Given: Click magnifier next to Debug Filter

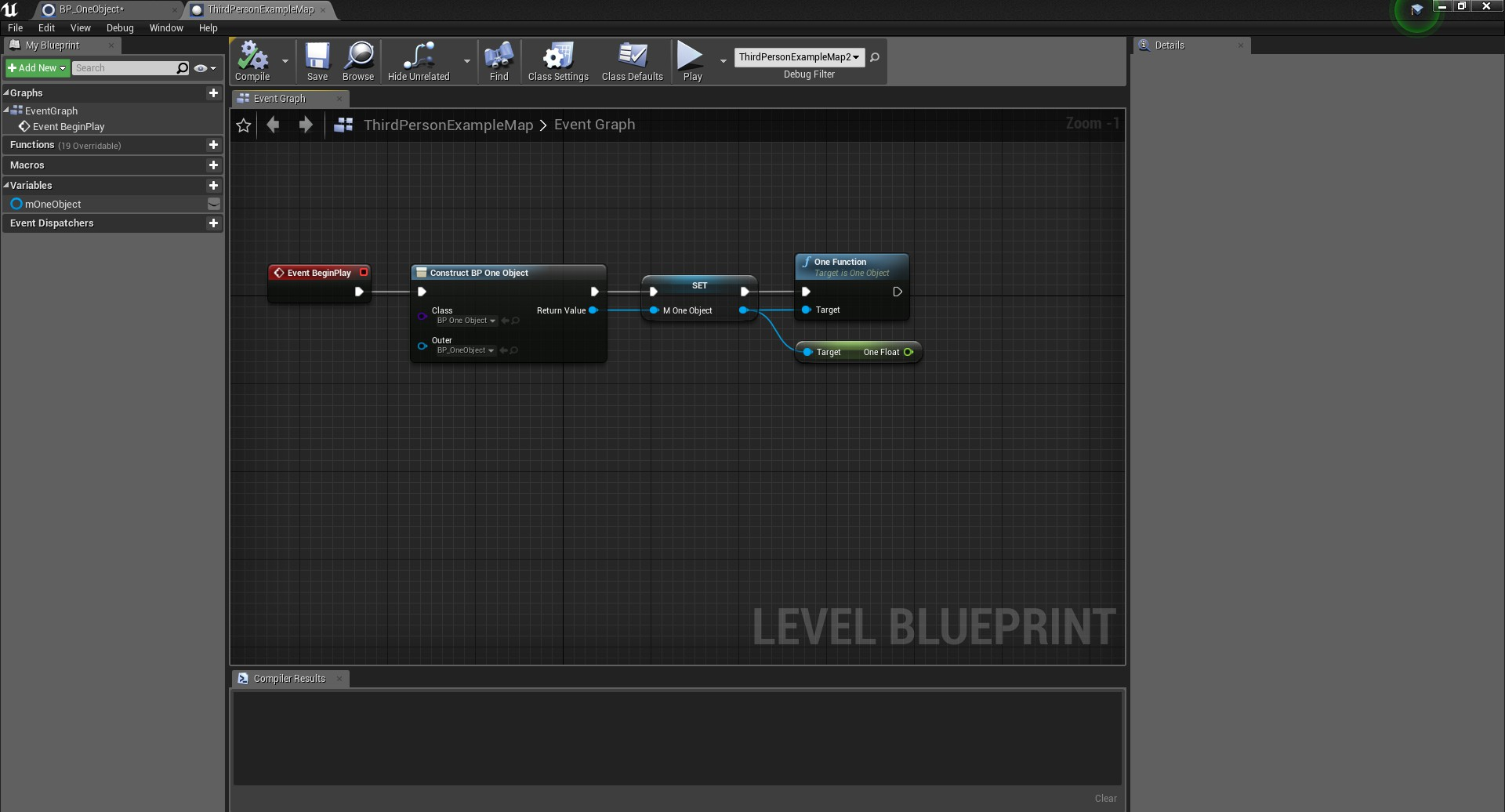Looking at the screenshot, I should point(875,57).
